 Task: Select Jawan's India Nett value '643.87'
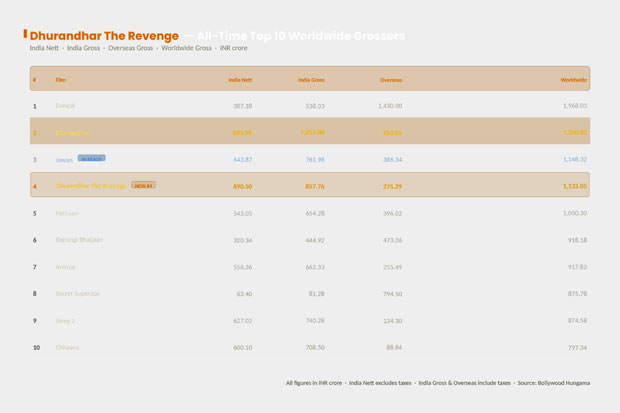pyautogui.click(x=242, y=159)
